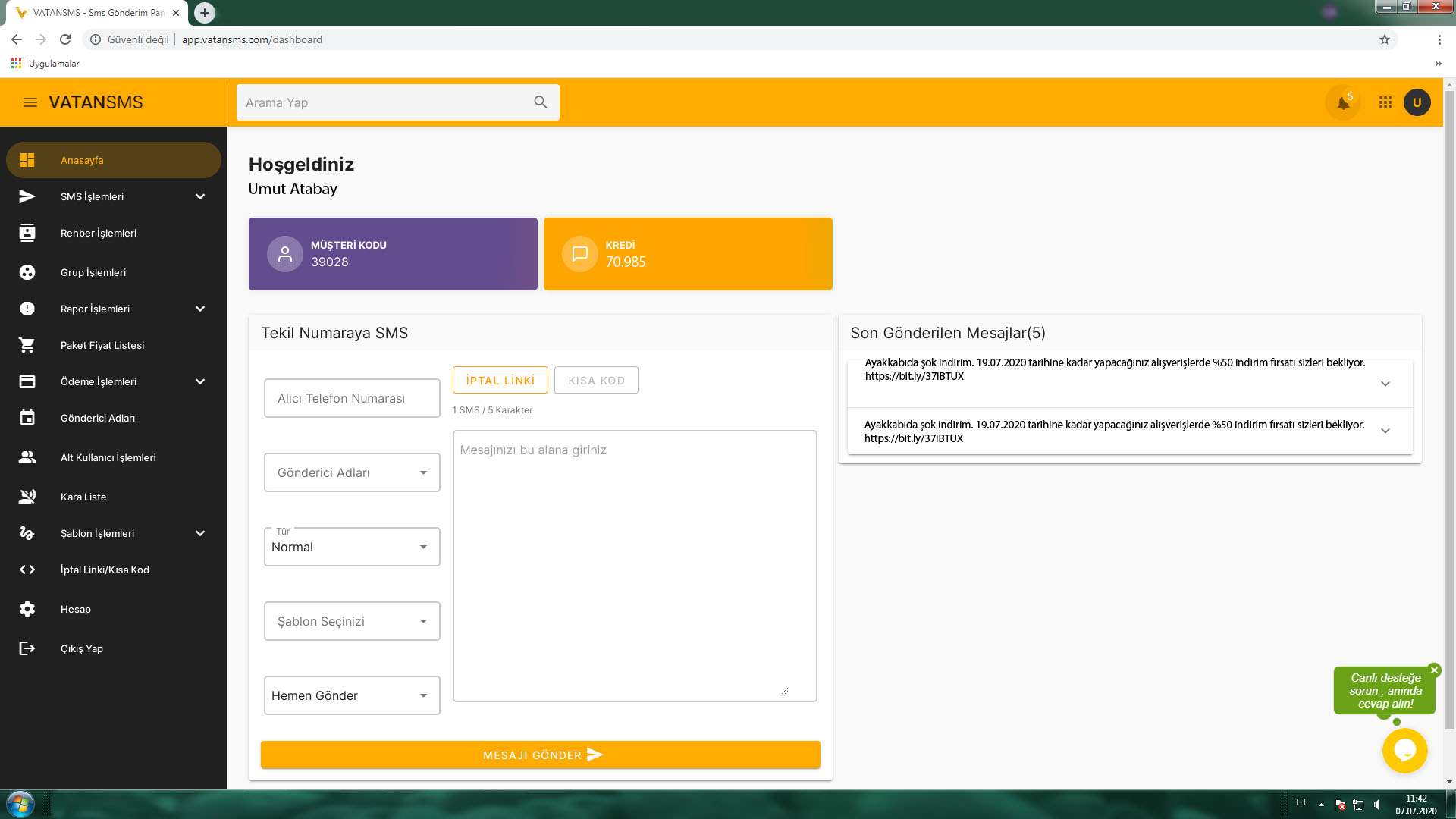
Task: Click the İPTAL LİNKİ button
Action: [500, 380]
